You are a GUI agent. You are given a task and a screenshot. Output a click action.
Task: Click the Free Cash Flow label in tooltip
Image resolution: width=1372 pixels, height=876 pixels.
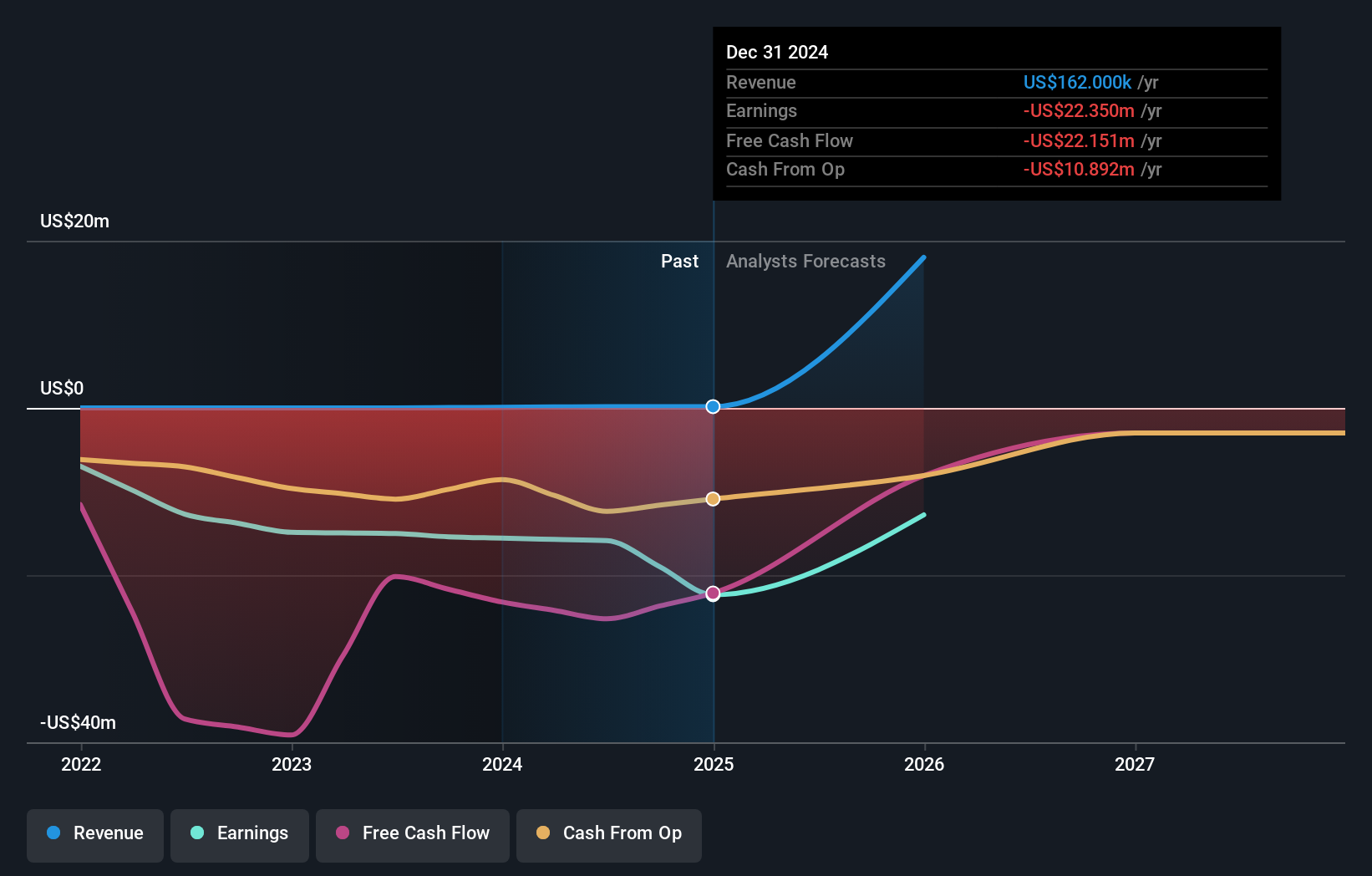click(790, 140)
